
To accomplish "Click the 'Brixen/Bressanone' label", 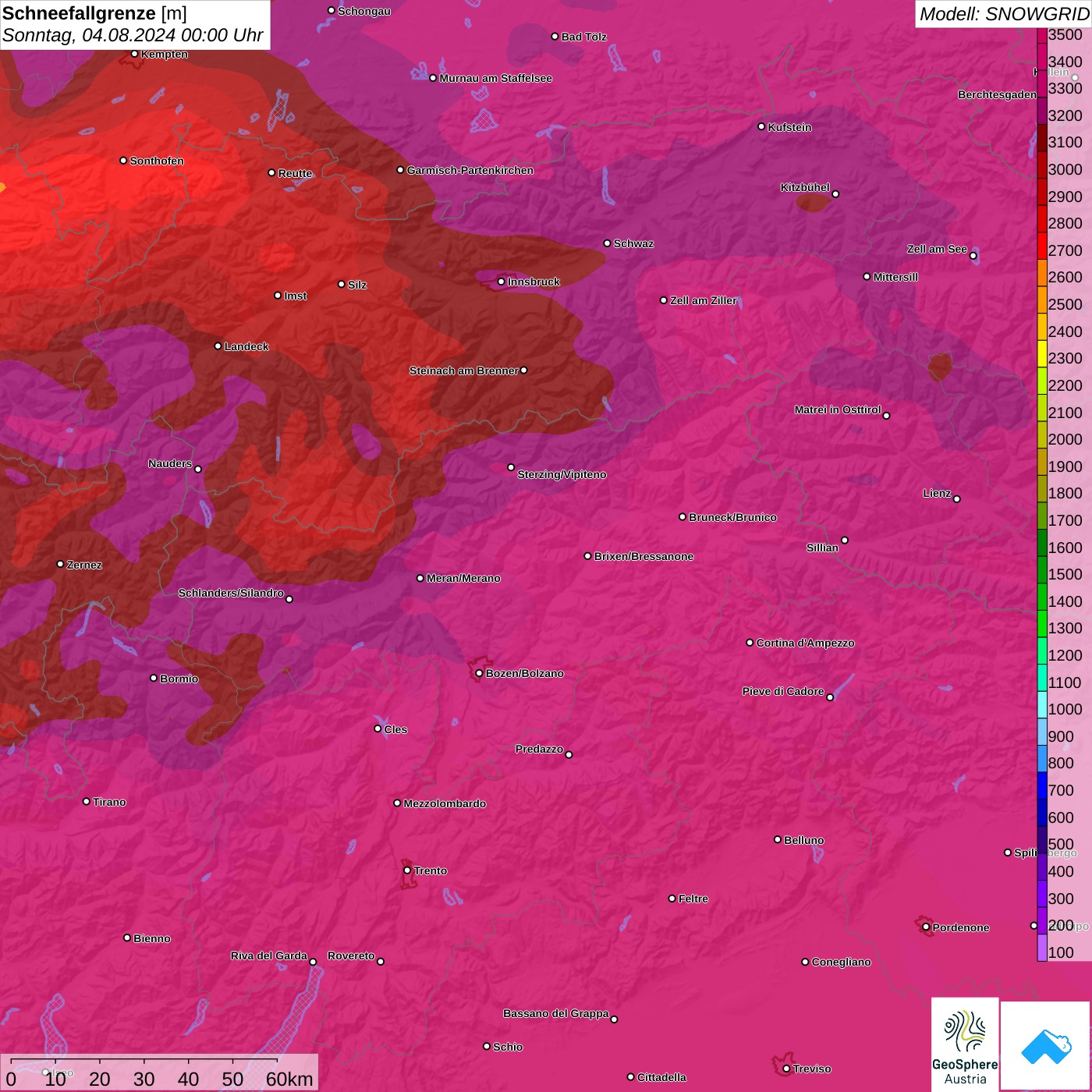I will point(643,556).
